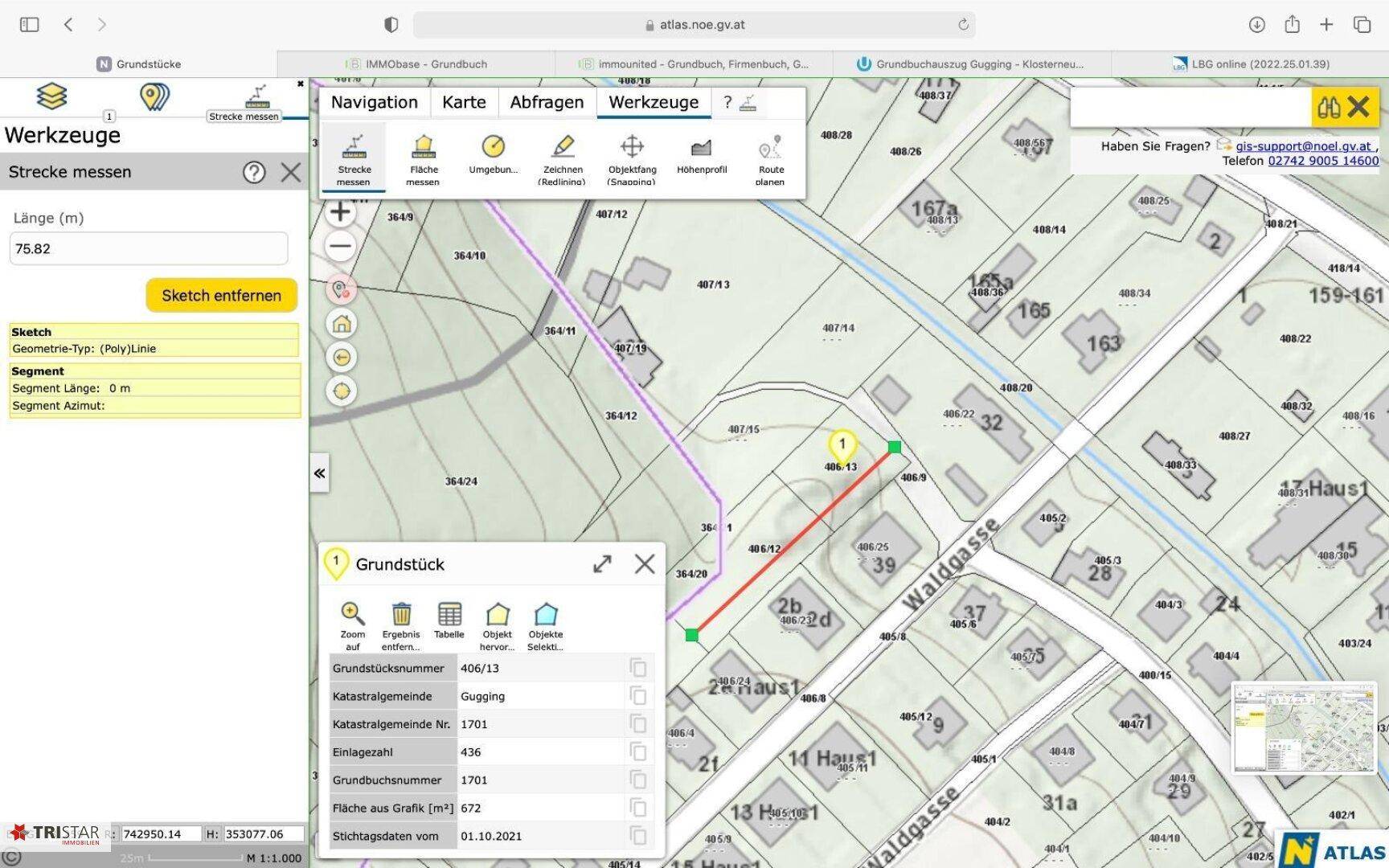Image resolution: width=1389 pixels, height=868 pixels.
Task: Copy the Einlagezahl value
Action: pyautogui.click(x=638, y=752)
